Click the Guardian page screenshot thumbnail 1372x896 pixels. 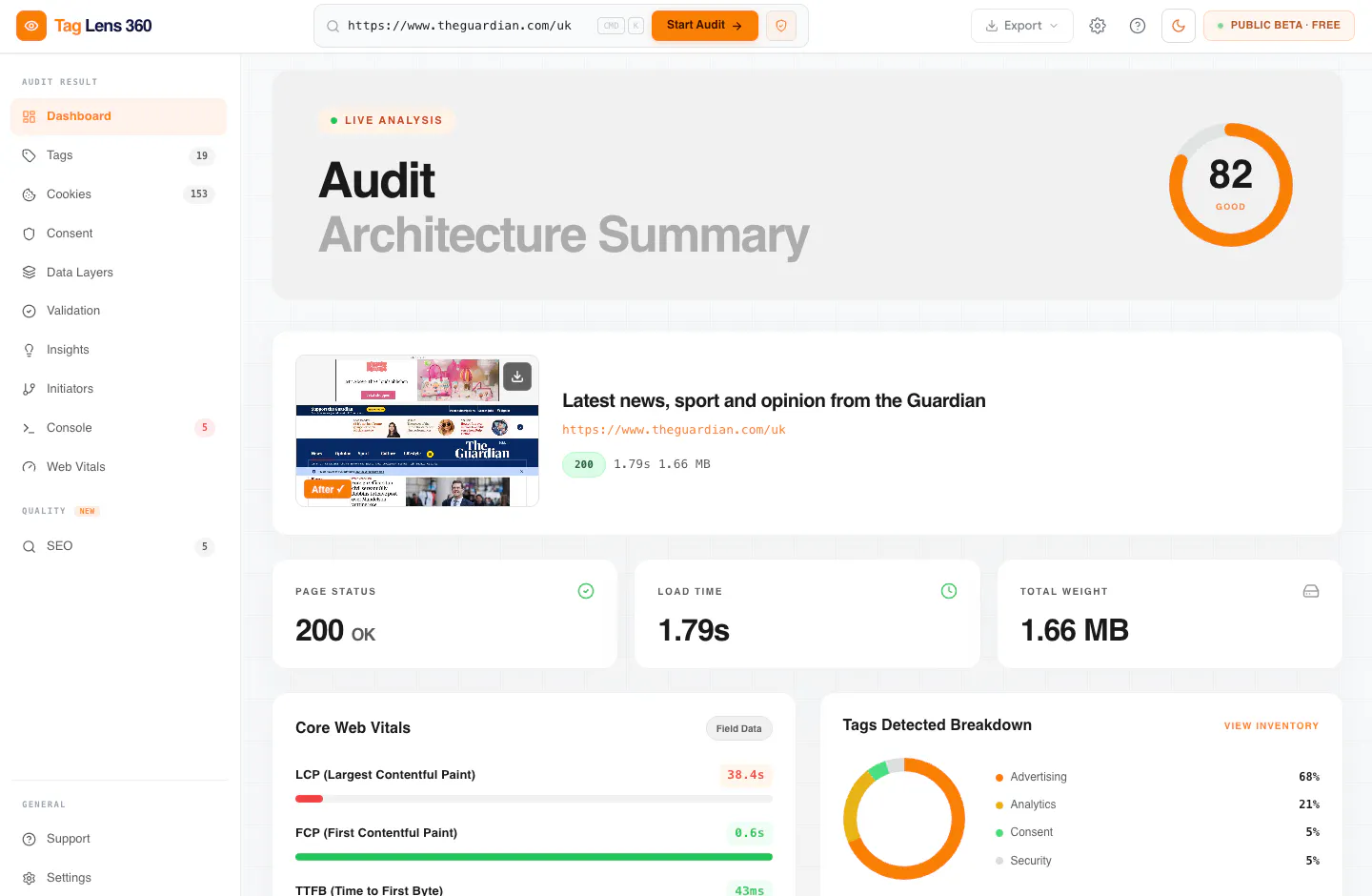[417, 431]
